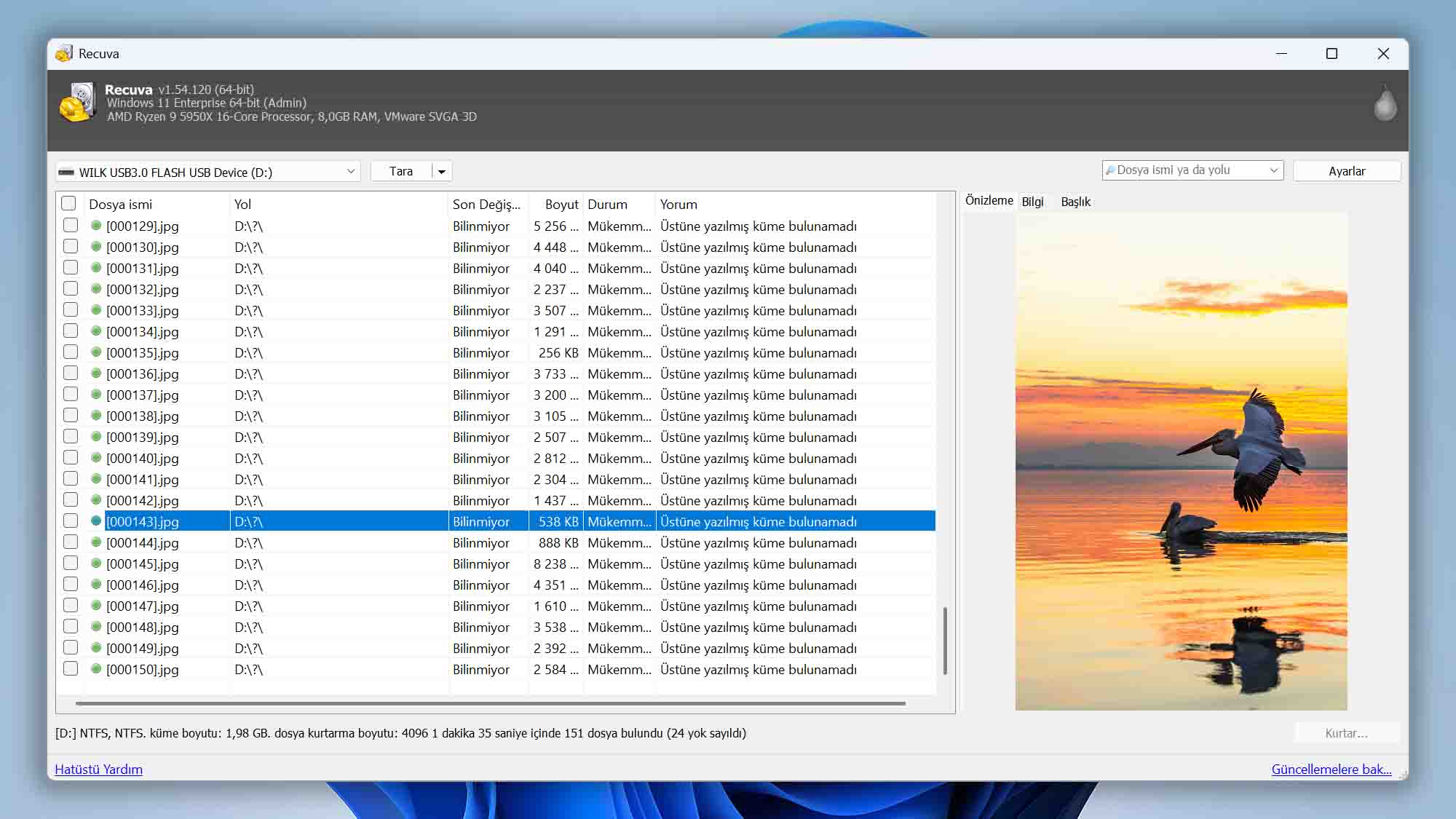This screenshot has width=1456, height=819.
Task: Open the Hatüstü Yardım link
Action: pyautogui.click(x=98, y=769)
